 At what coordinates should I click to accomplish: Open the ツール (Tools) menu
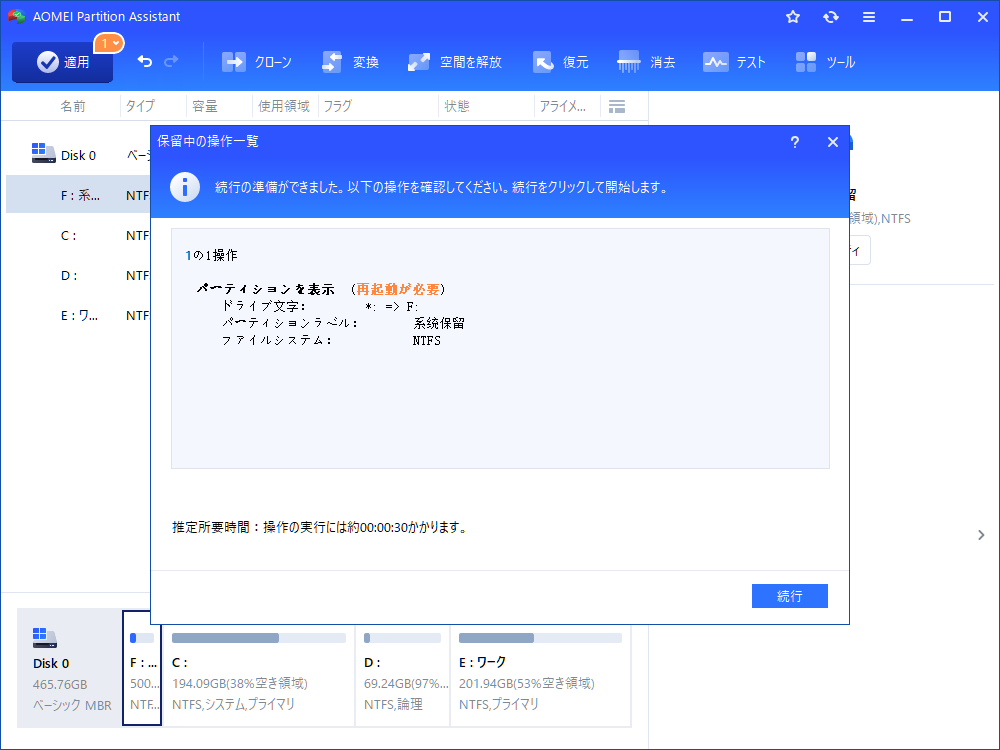click(x=825, y=62)
